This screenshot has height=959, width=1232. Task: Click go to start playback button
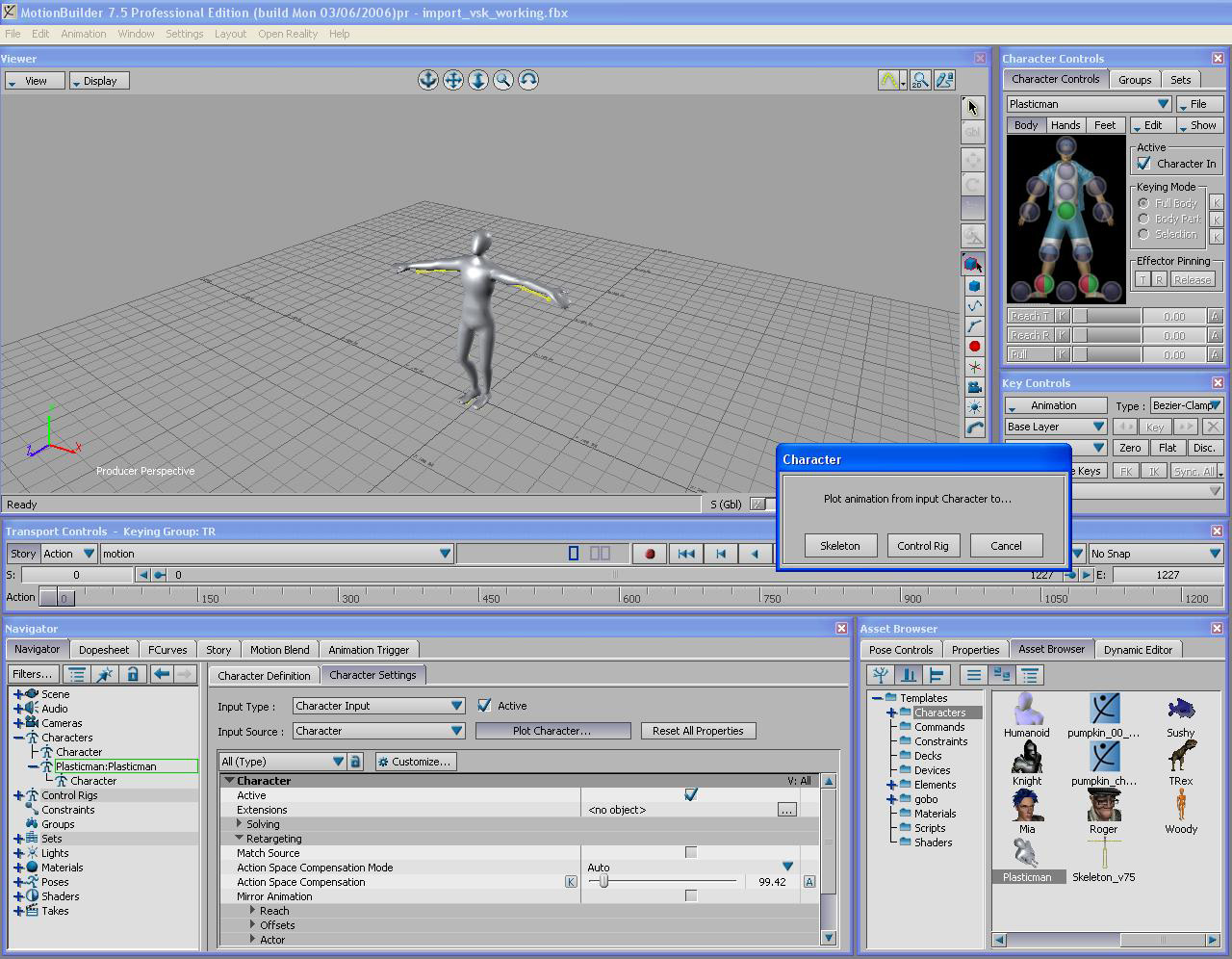(x=685, y=554)
